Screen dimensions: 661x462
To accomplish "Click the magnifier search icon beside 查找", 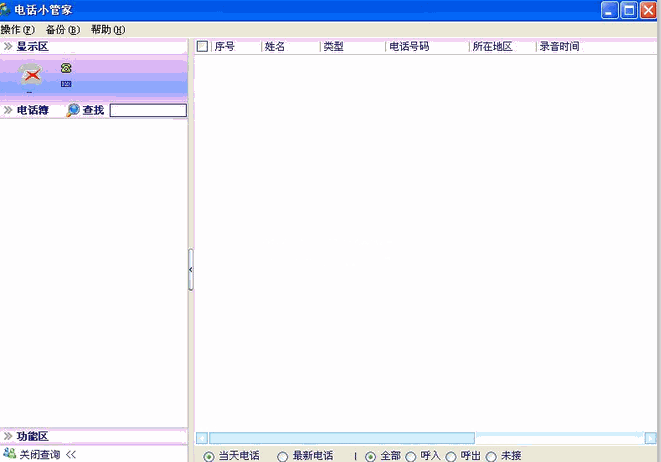I will (72, 111).
